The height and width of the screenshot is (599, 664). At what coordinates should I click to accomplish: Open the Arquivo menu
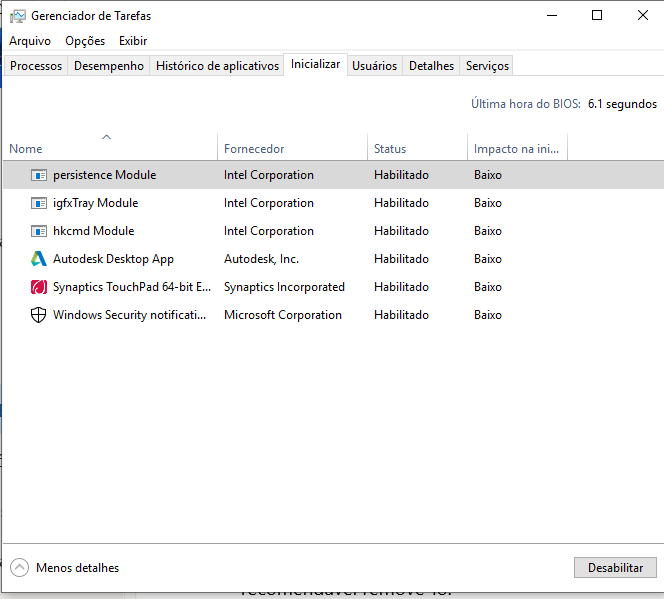(30, 41)
